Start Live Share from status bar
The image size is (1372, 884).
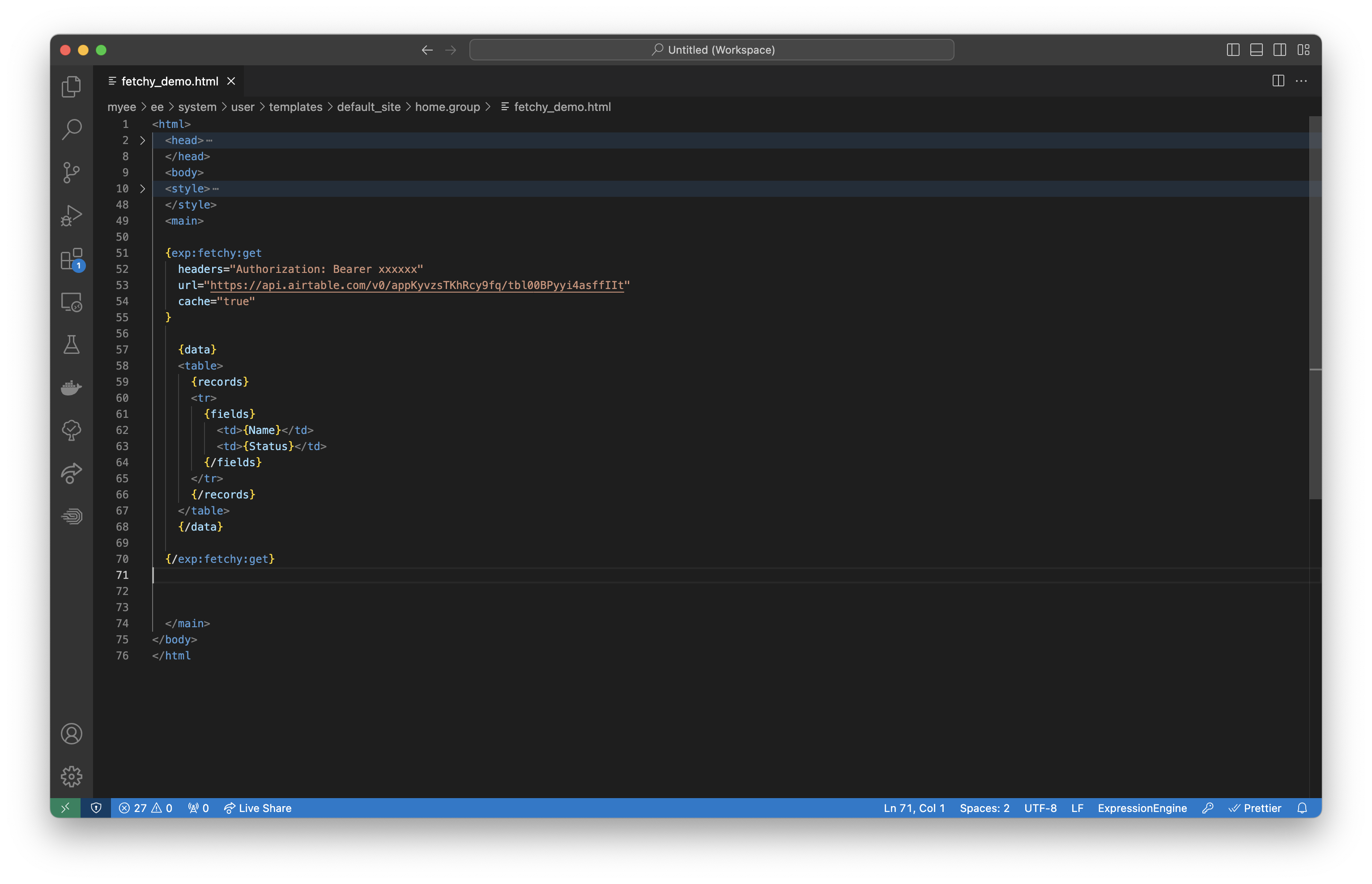(x=258, y=808)
